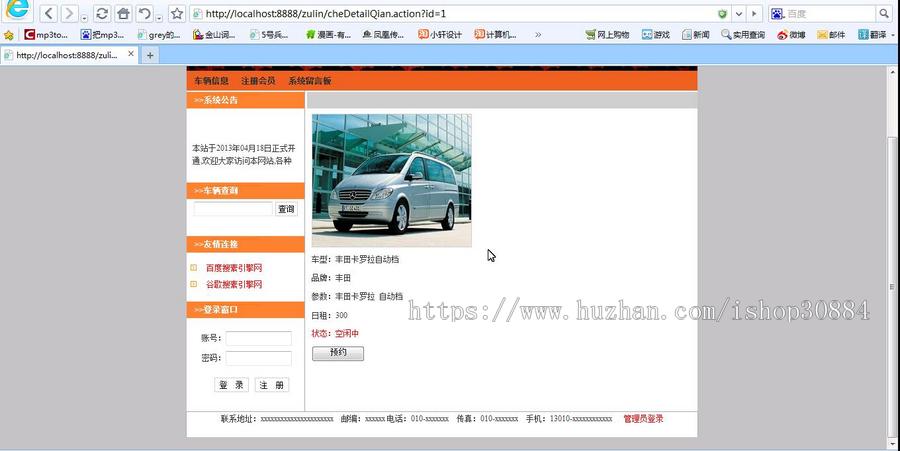Click the 车型: 丰田卡罗拉自动档 text
This screenshot has height=451, width=900.
coord(355,259)
